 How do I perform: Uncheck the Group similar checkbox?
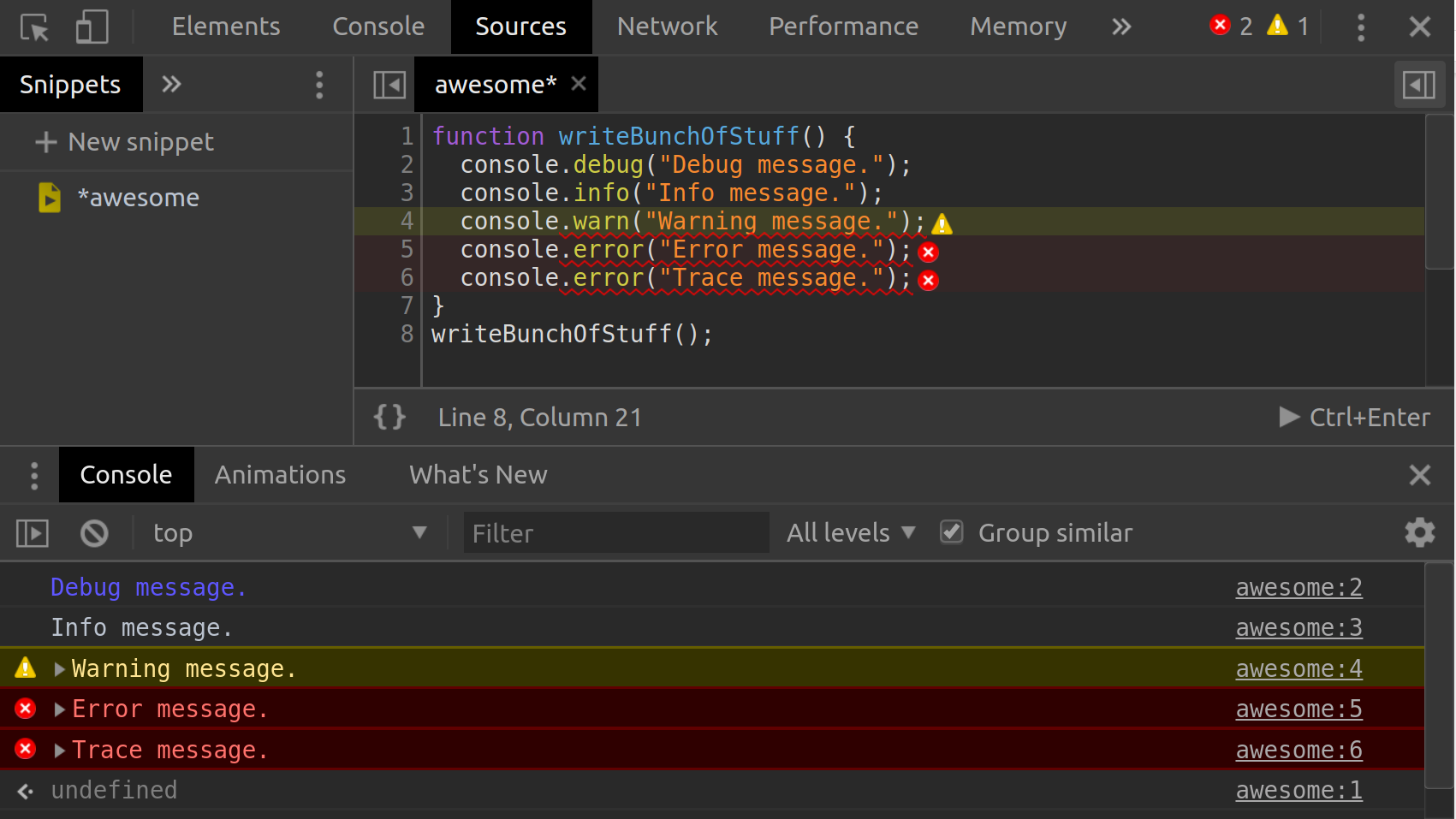tap(951, 532)
